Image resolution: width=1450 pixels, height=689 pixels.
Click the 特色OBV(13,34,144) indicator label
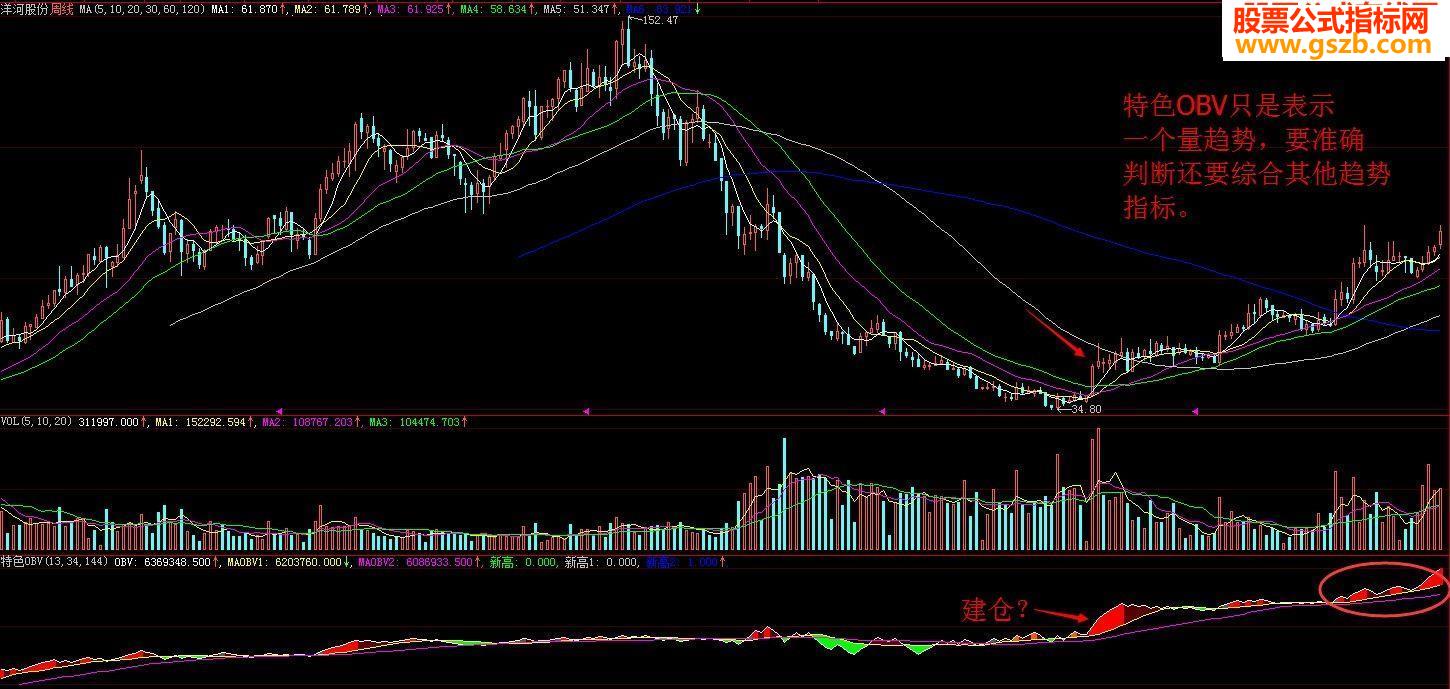54,562
